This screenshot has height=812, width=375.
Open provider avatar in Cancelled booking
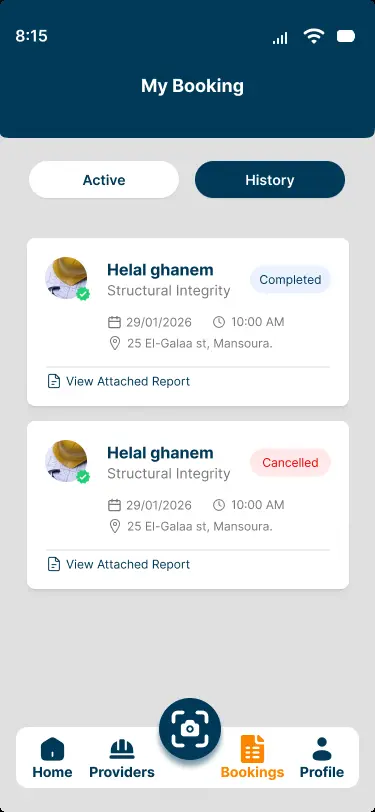66,461
